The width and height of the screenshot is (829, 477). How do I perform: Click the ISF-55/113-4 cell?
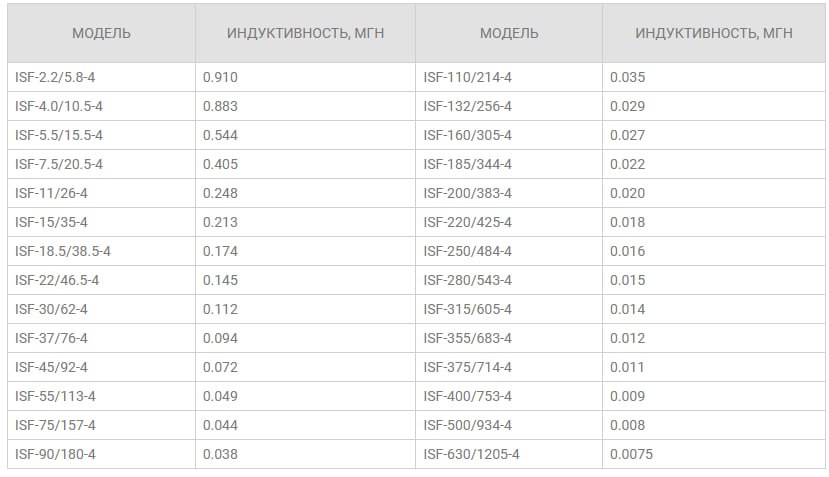pos(102,397)
